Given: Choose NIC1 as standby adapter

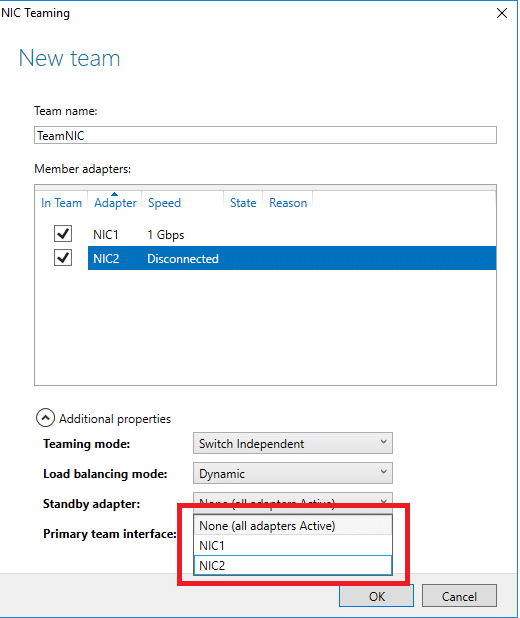Looking at the screenshot, I should (x=293, y=545).
